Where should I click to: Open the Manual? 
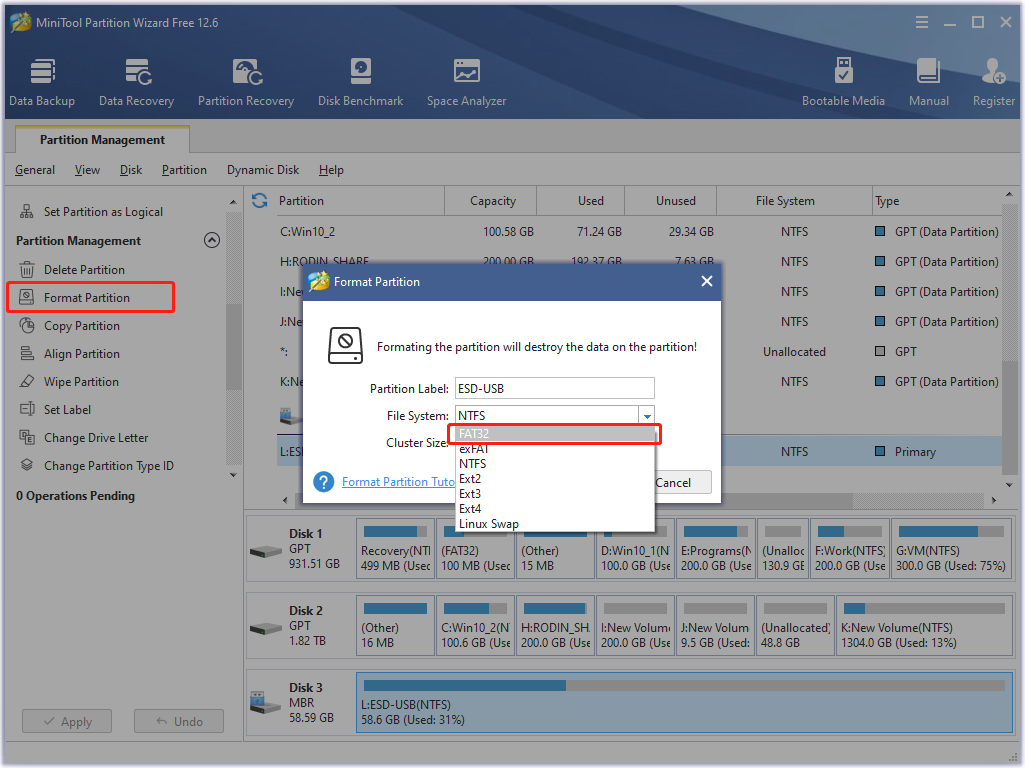[x=928, y=82]
